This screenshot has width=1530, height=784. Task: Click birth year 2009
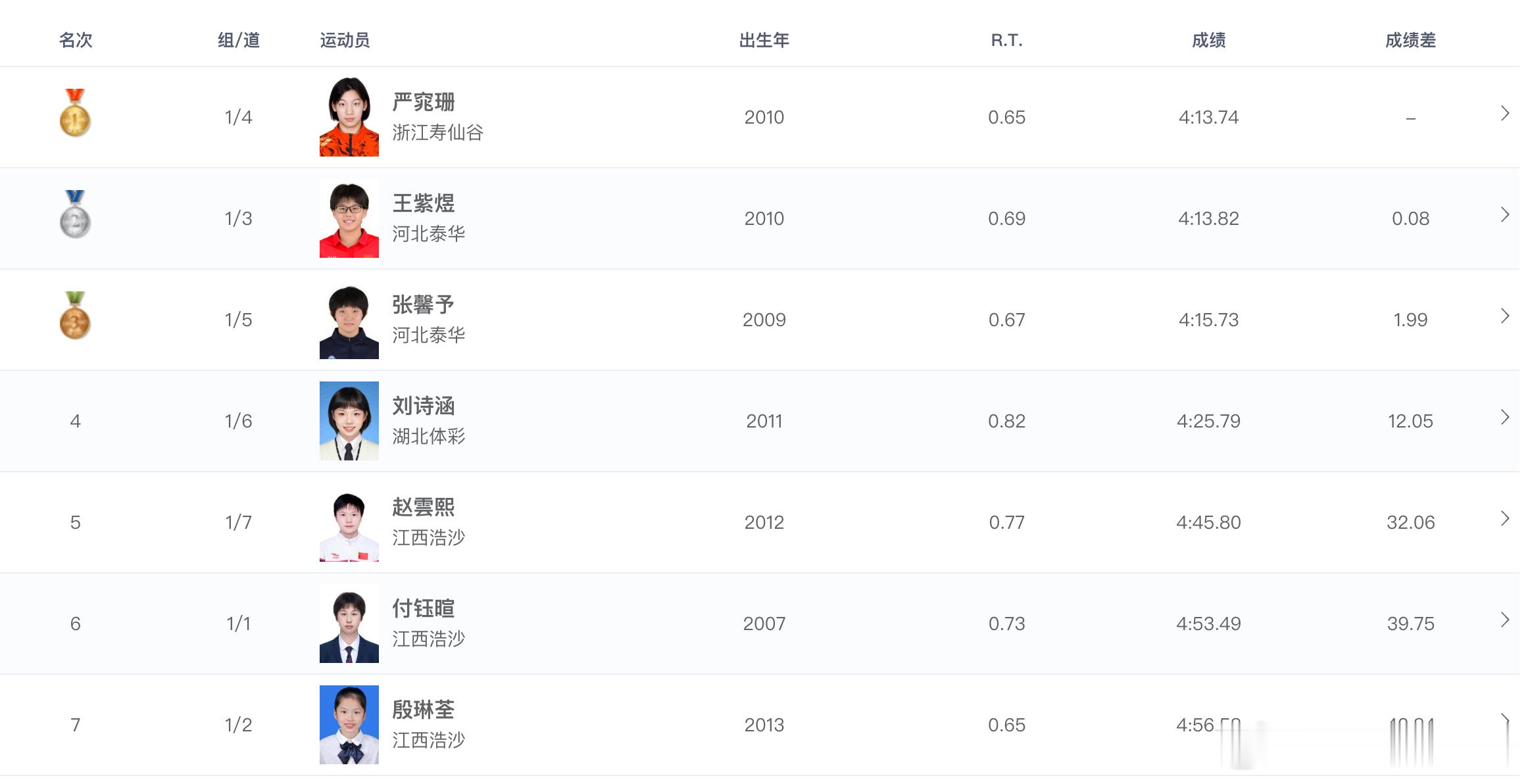tap(764, 320)
